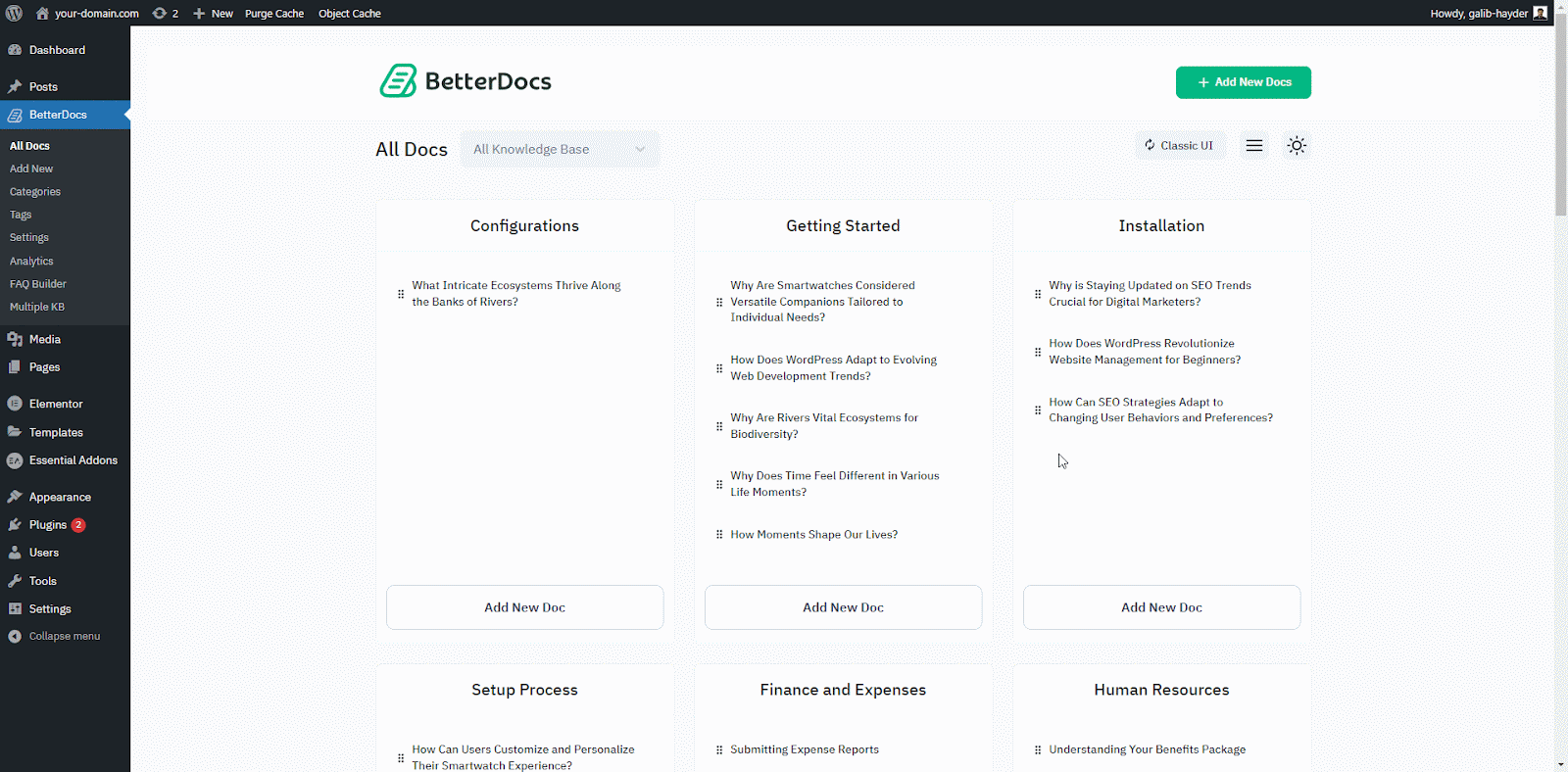This screenshot has width=1568, height=772.
Task: Click the Users icon in sidebar
Action: (15, 553)
